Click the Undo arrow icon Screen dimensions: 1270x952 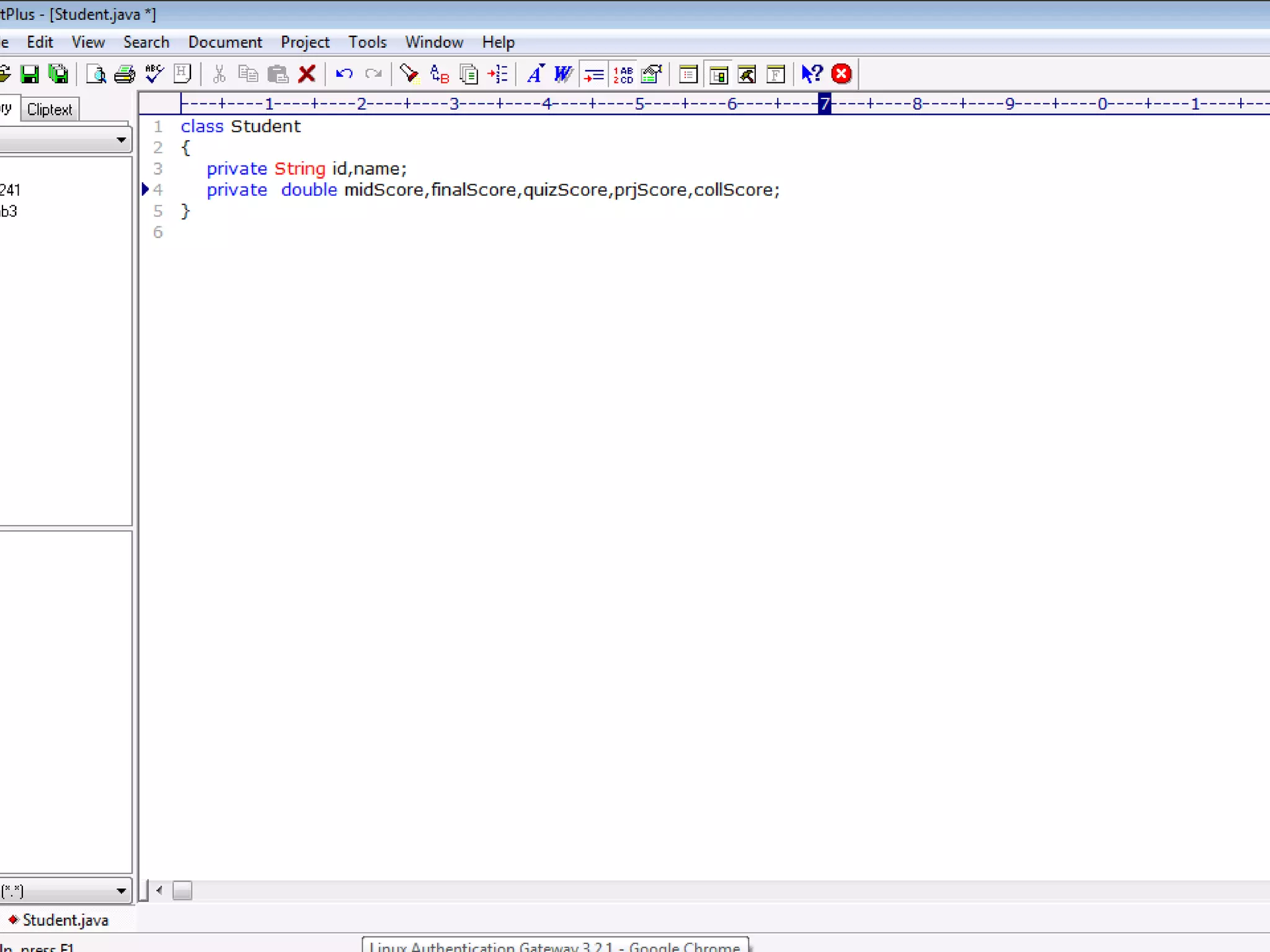344,74
